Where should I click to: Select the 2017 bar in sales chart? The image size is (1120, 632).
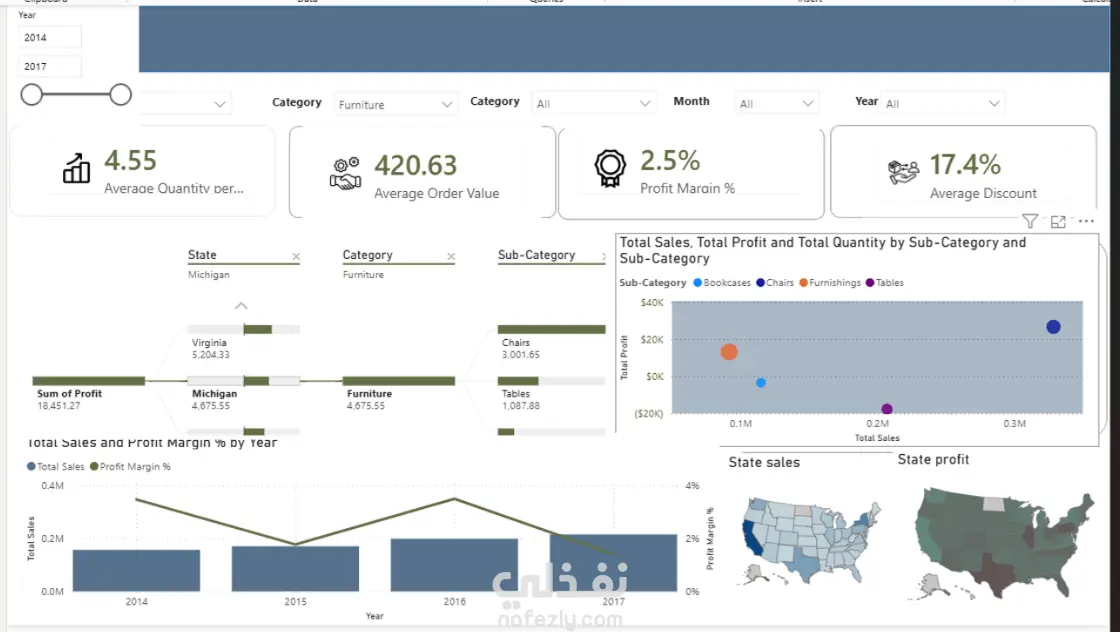pyautogui.click(x=613, y=563)
